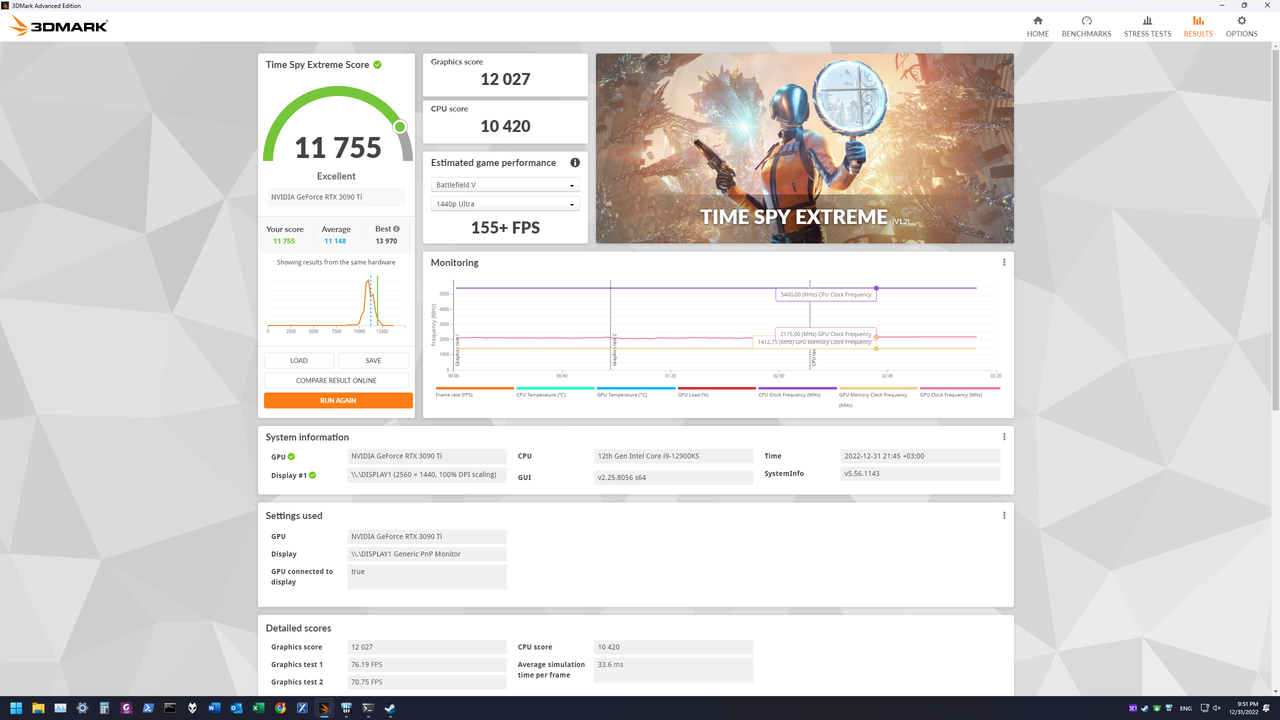
Task: Click the GPU validation green check
Action: 292,457
